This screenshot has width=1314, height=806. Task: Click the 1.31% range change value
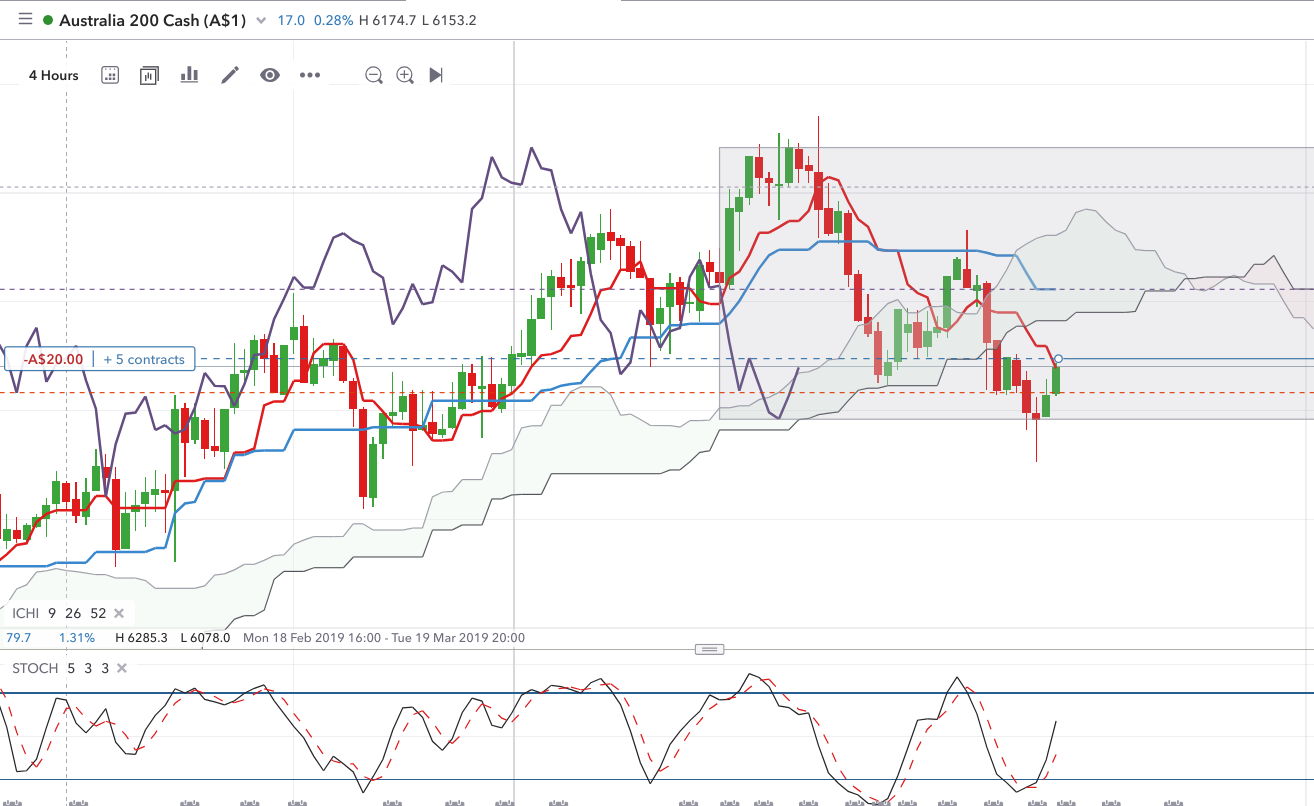pos(77,638)
